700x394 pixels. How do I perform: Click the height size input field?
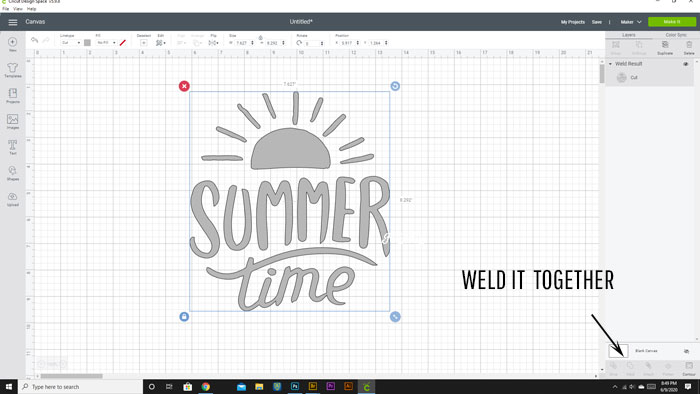[275, 43]
